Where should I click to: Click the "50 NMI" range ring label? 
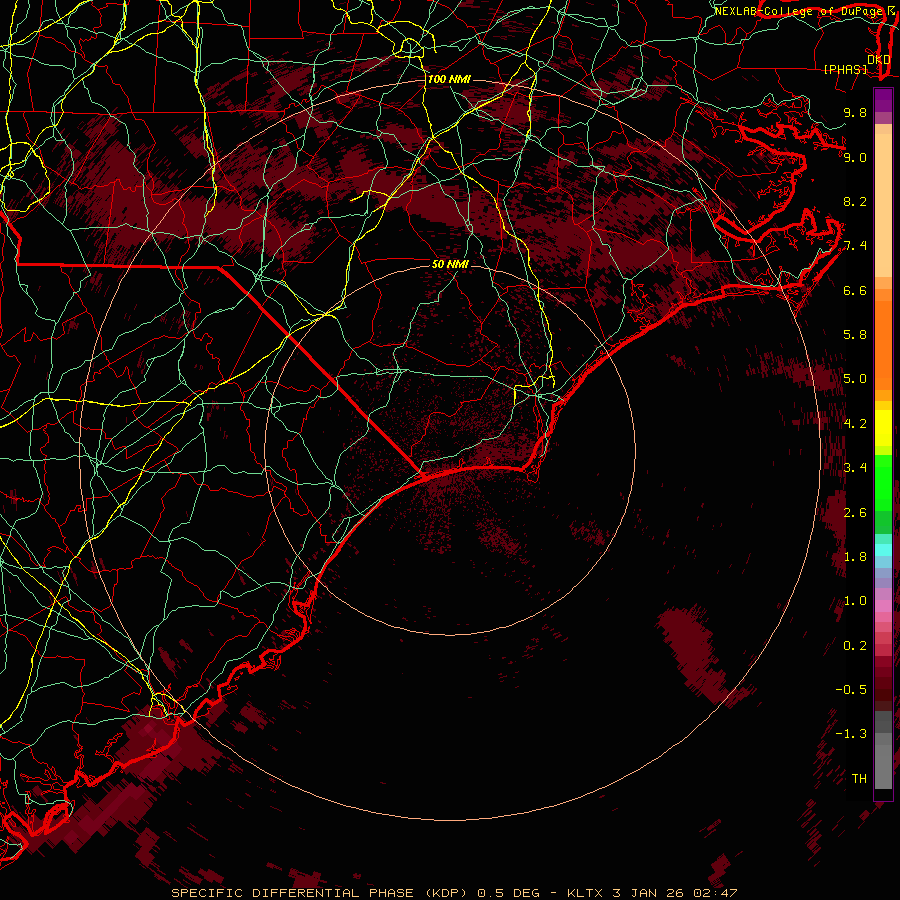point(450,264)
